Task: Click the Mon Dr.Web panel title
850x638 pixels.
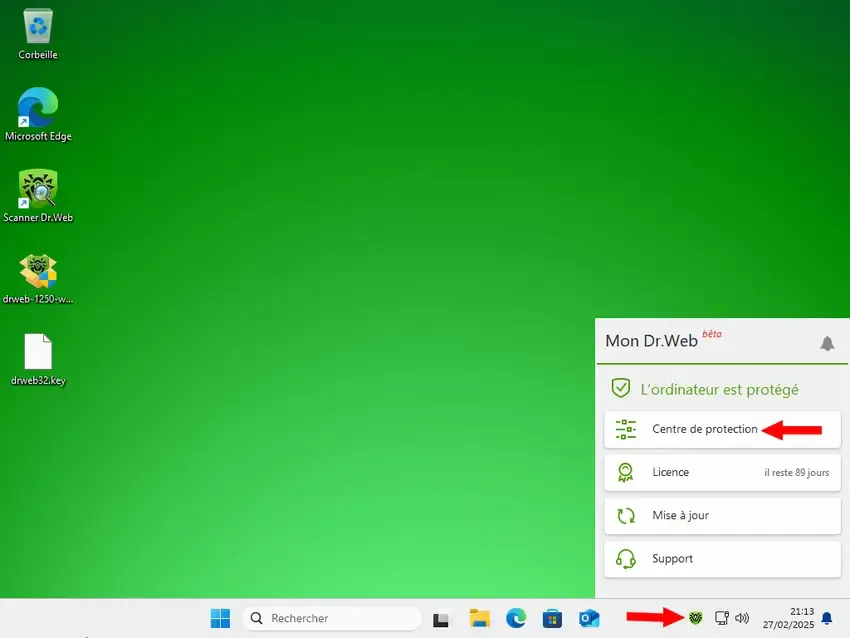Action: pyautogui.click(x=651, y=341)
